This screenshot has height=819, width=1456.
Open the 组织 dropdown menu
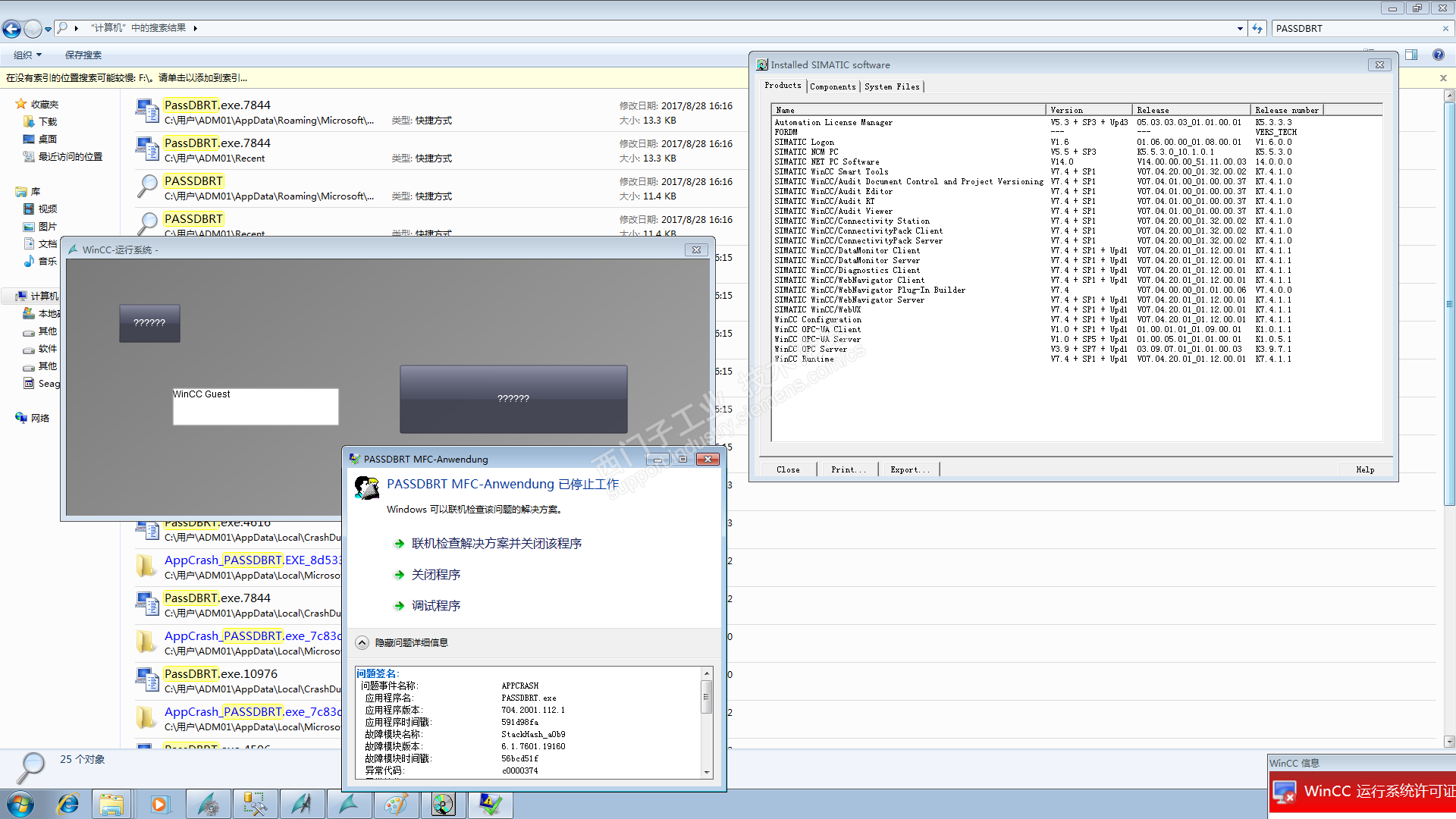(x=27, y=55)
